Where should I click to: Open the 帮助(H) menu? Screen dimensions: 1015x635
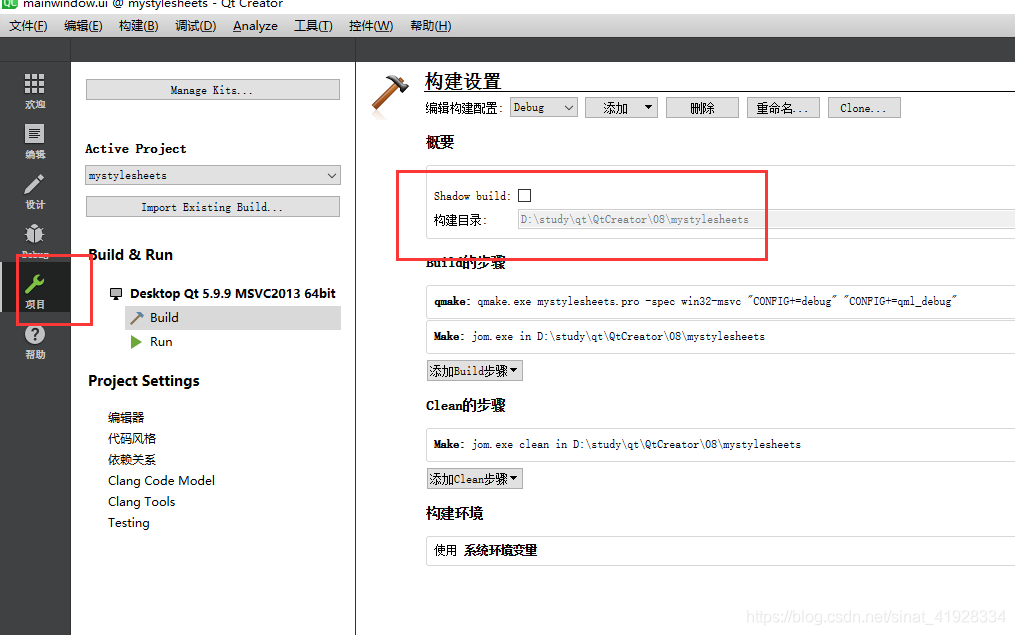[430, 26]
